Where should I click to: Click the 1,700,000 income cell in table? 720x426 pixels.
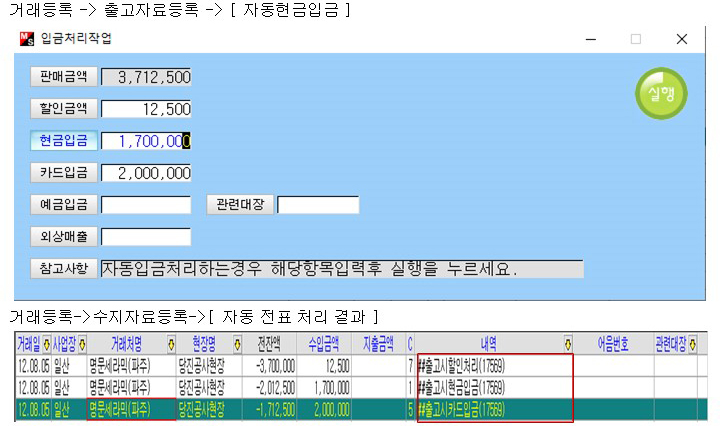[324, 387]
